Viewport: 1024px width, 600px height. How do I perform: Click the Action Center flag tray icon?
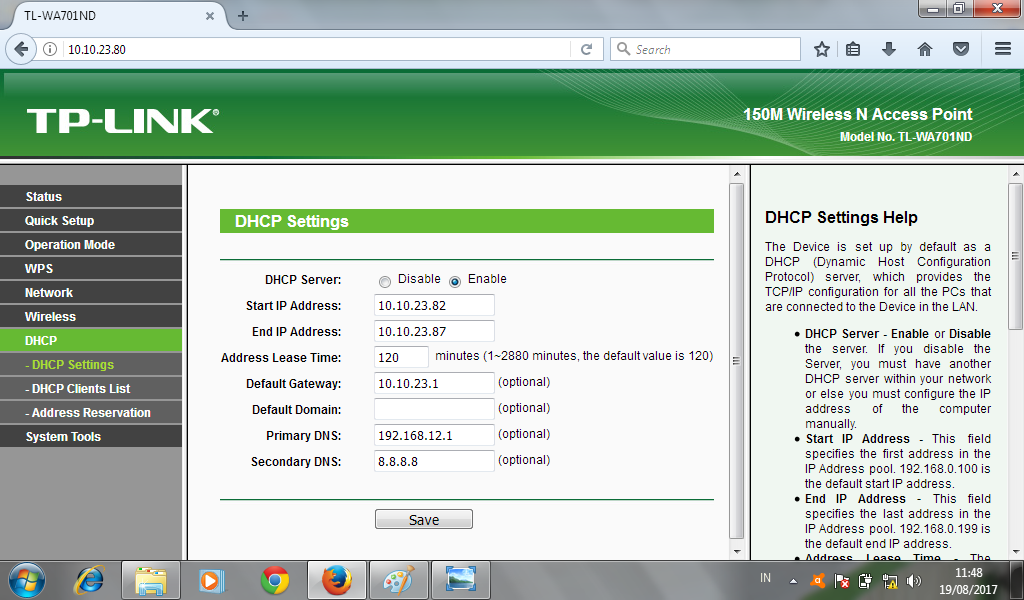pyautogui.click(x=842, y=580)
